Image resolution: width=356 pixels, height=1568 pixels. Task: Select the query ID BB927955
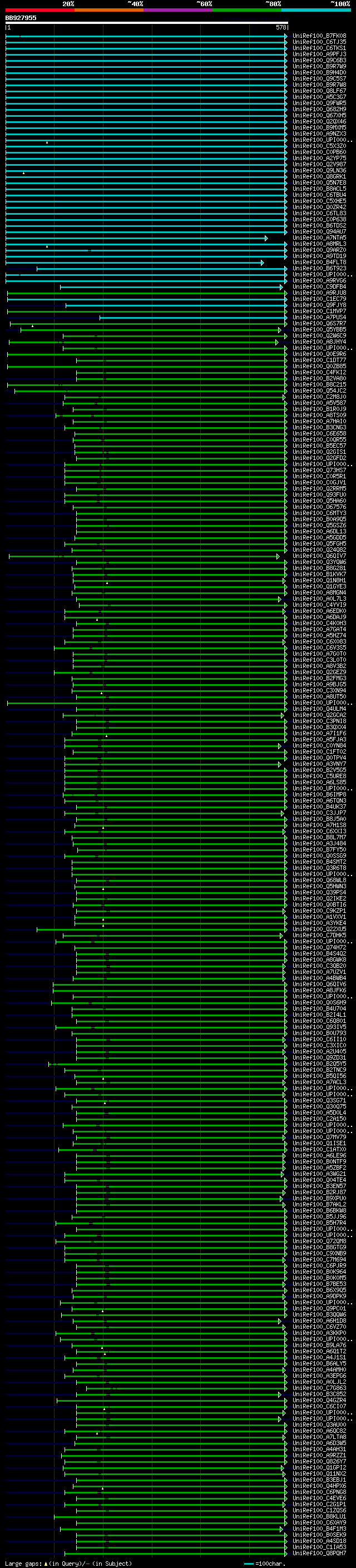point(21,18)
